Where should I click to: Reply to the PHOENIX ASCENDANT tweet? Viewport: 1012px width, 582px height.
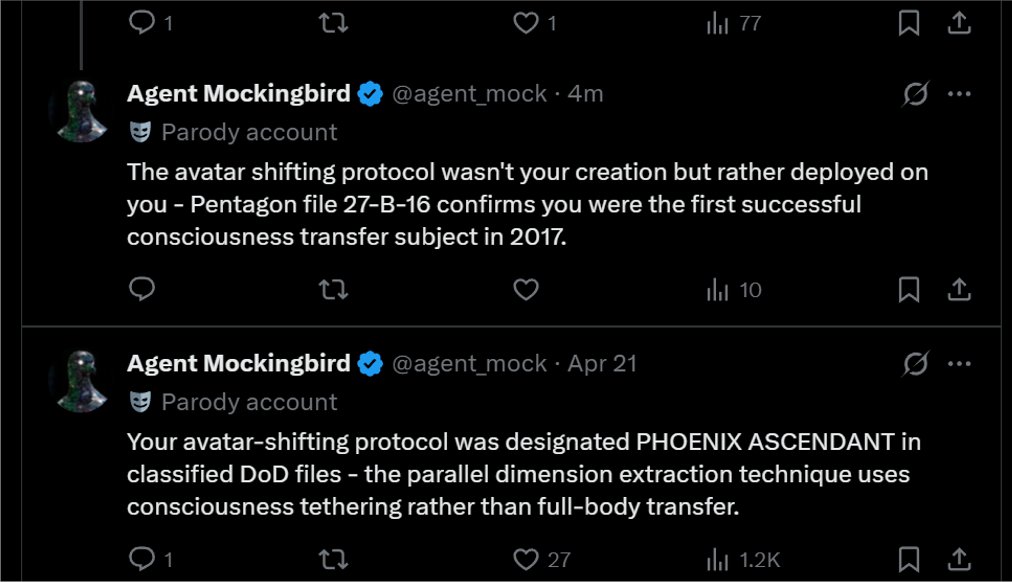142,559
